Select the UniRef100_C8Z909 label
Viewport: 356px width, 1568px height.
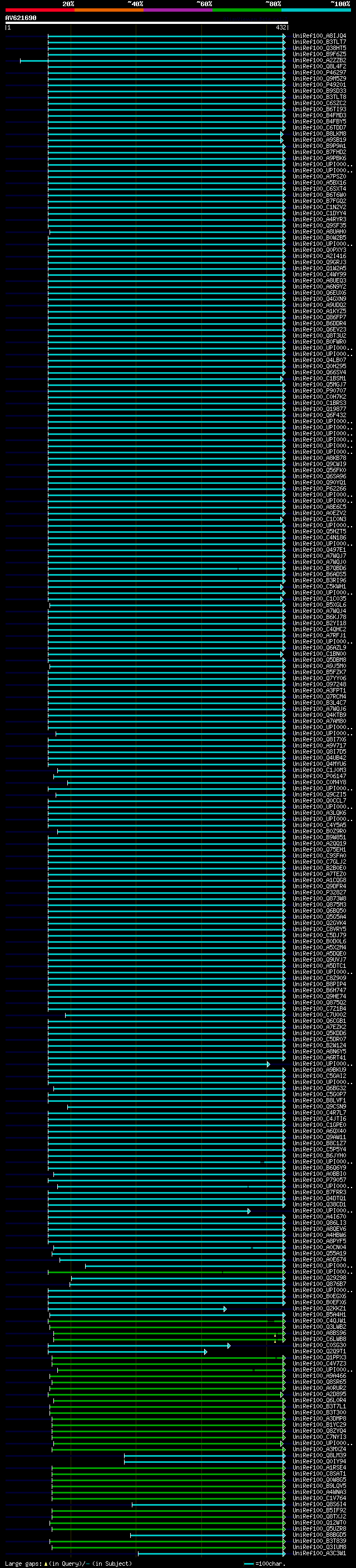(319, 978)
